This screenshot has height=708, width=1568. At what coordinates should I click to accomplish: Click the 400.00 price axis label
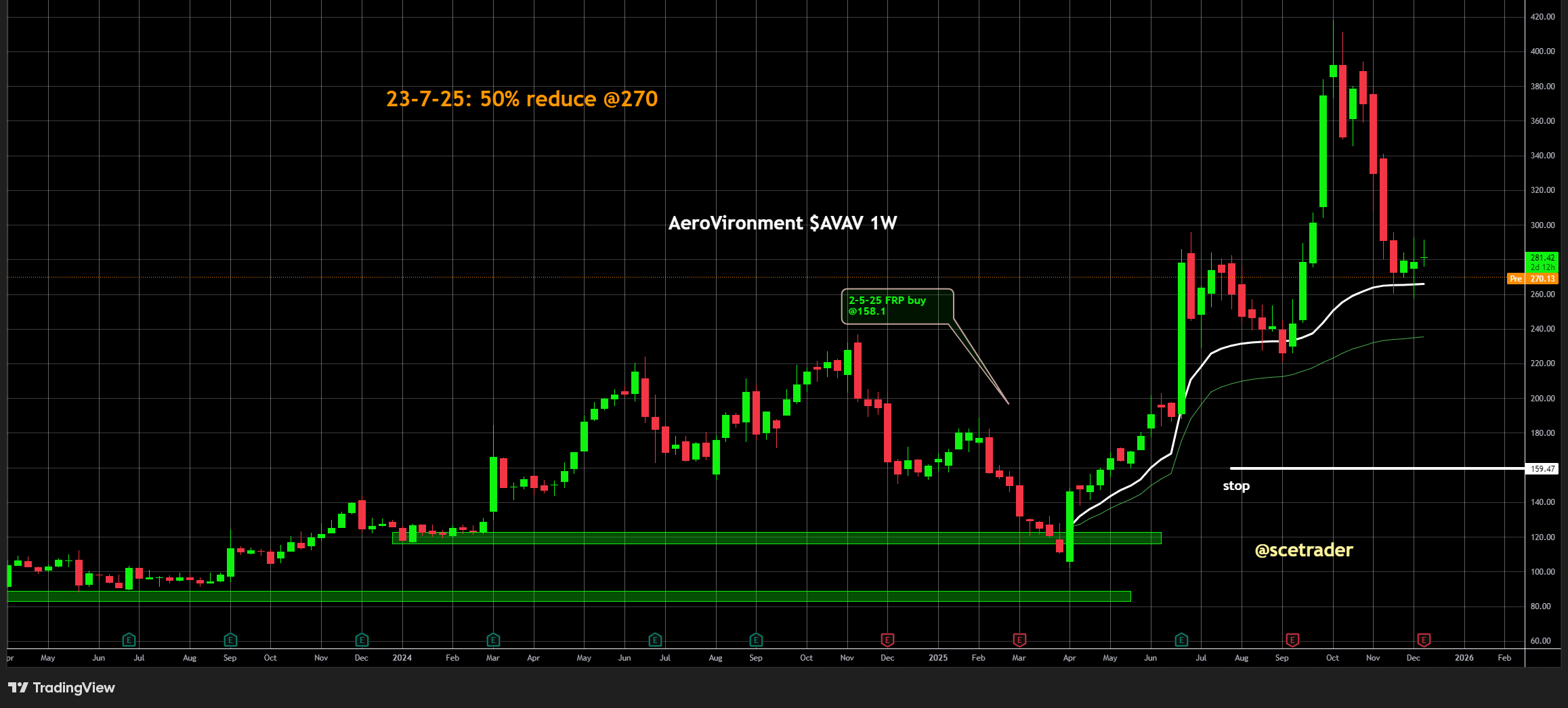1542,51
